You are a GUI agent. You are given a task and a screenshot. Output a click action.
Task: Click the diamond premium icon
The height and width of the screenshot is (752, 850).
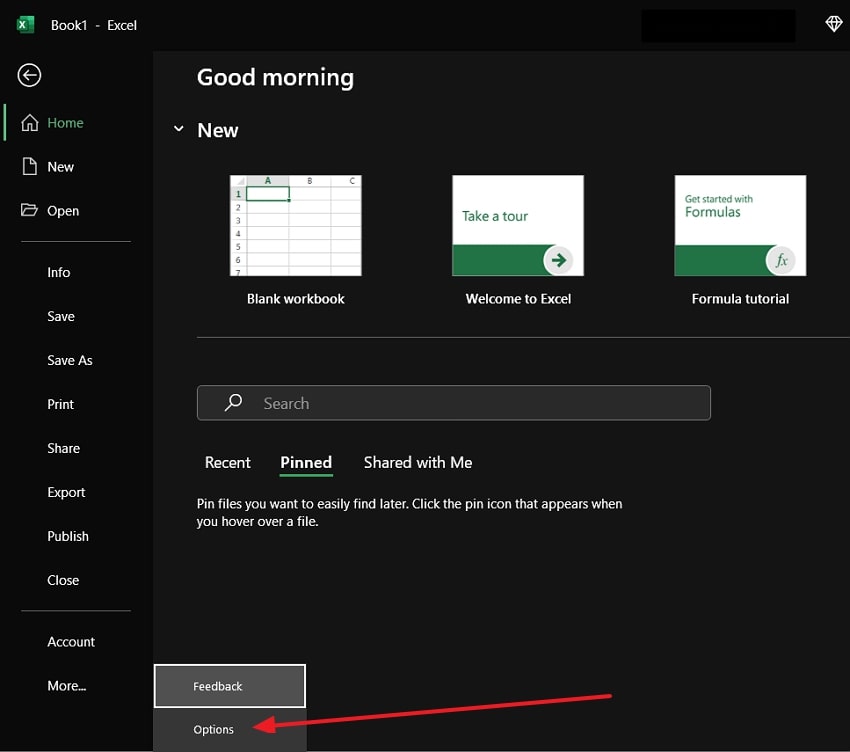pos(833,24)
